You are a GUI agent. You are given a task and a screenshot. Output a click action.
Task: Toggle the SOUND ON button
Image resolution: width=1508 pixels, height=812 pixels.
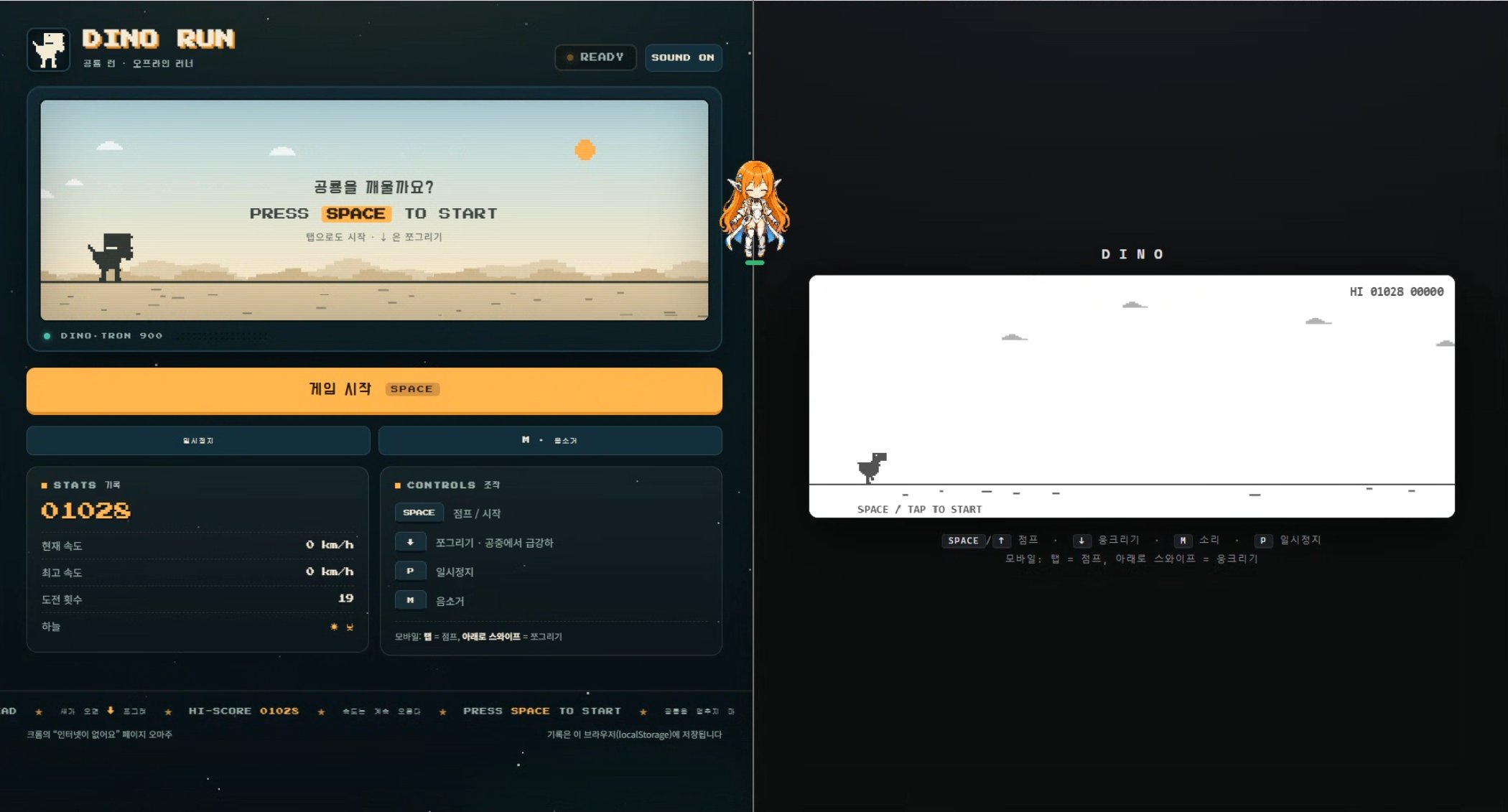point(683,57)
